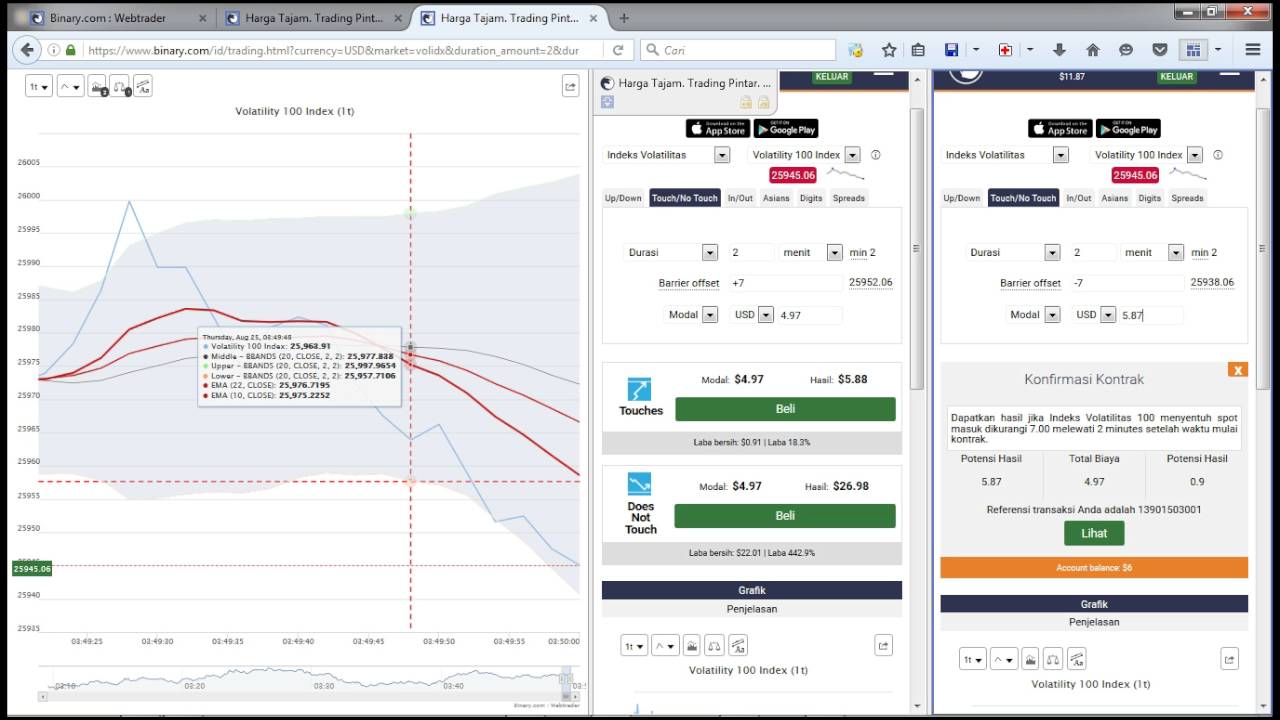Click Beli button for the Touches contract
The height and width of the screenshot is (720, 1280).
click(x=785, y=409)
